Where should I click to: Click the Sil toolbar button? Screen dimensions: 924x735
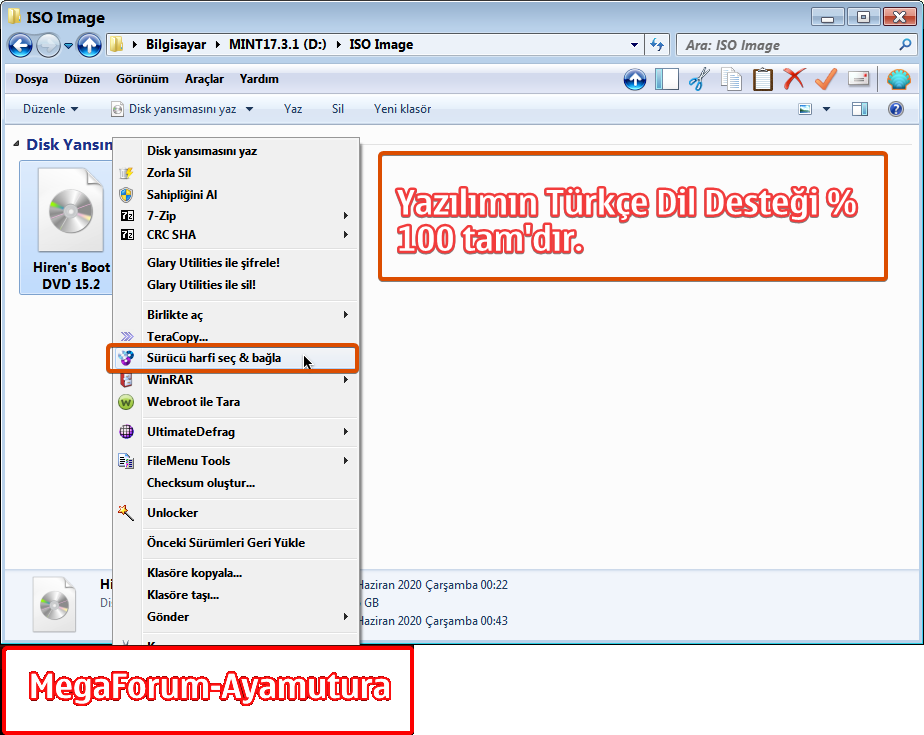tap(338, 109)
